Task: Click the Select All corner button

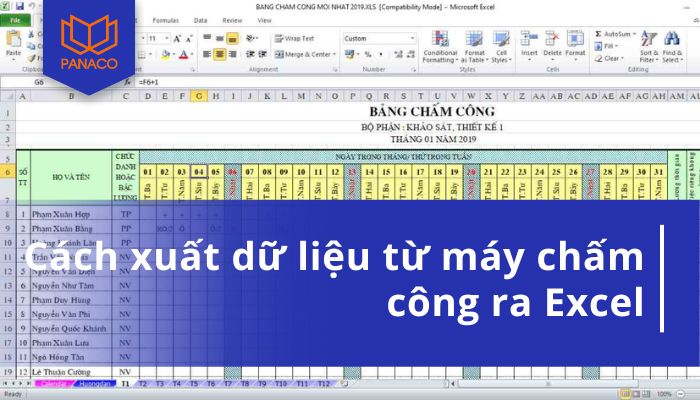Action: pos(8,96)
